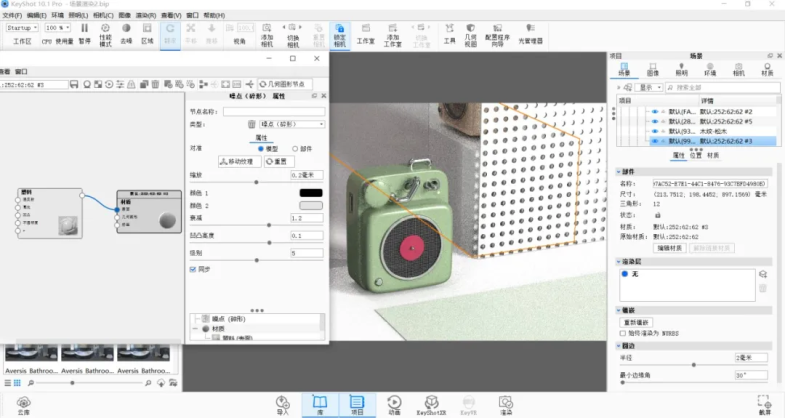Viewport: 785px width, 418px height.
Task: Click the 移动纹理 move texture button
Action: pos(238,160)
